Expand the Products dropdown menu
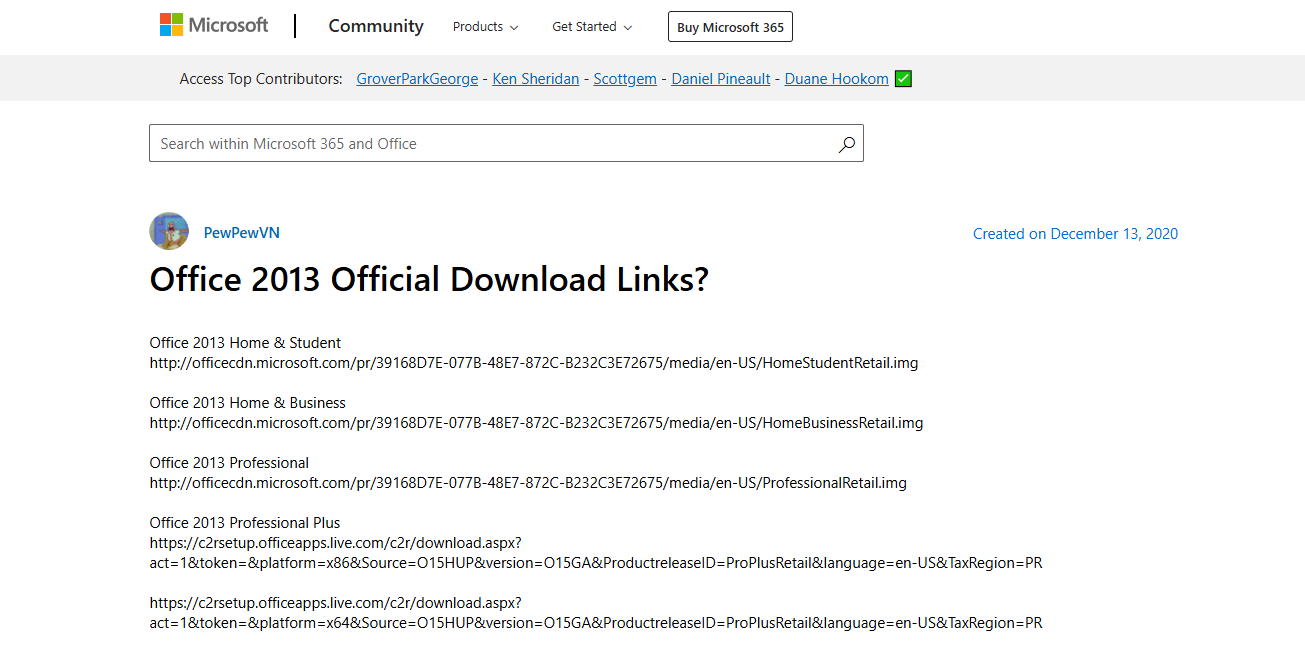Screen dimensions: 1305x653 [x=486, y=27]
